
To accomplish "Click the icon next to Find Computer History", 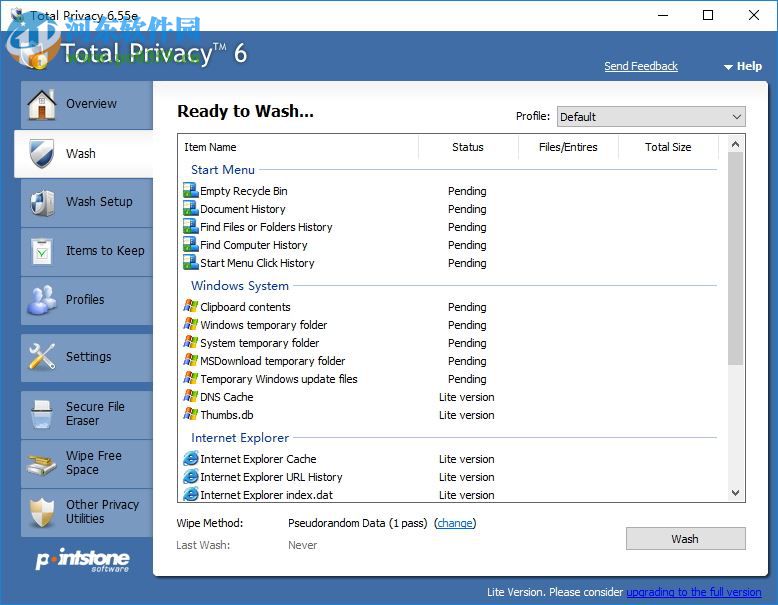I will (x=191, y=244).
